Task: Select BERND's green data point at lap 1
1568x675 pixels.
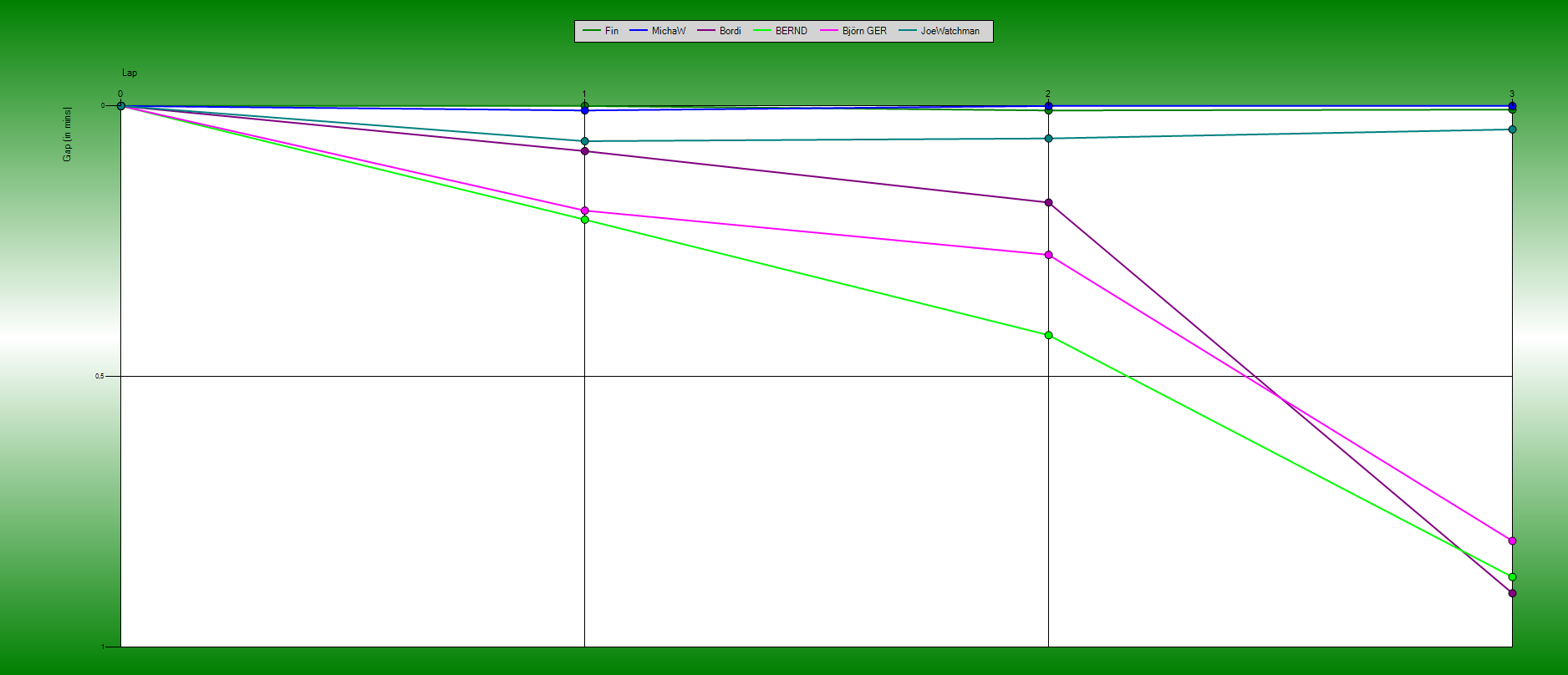Action: point(584,219)
